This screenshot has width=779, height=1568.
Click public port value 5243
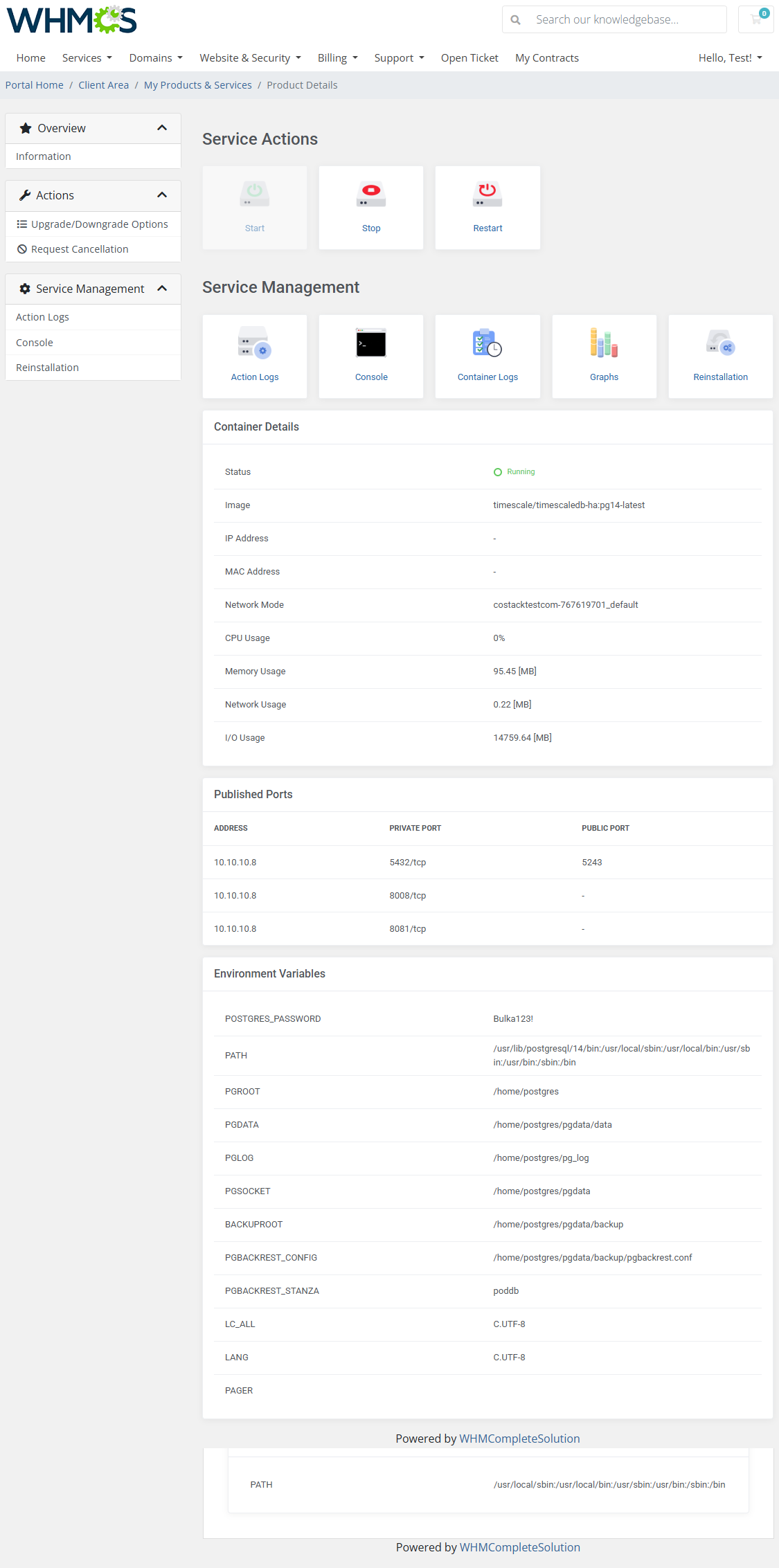pos(592,863)
